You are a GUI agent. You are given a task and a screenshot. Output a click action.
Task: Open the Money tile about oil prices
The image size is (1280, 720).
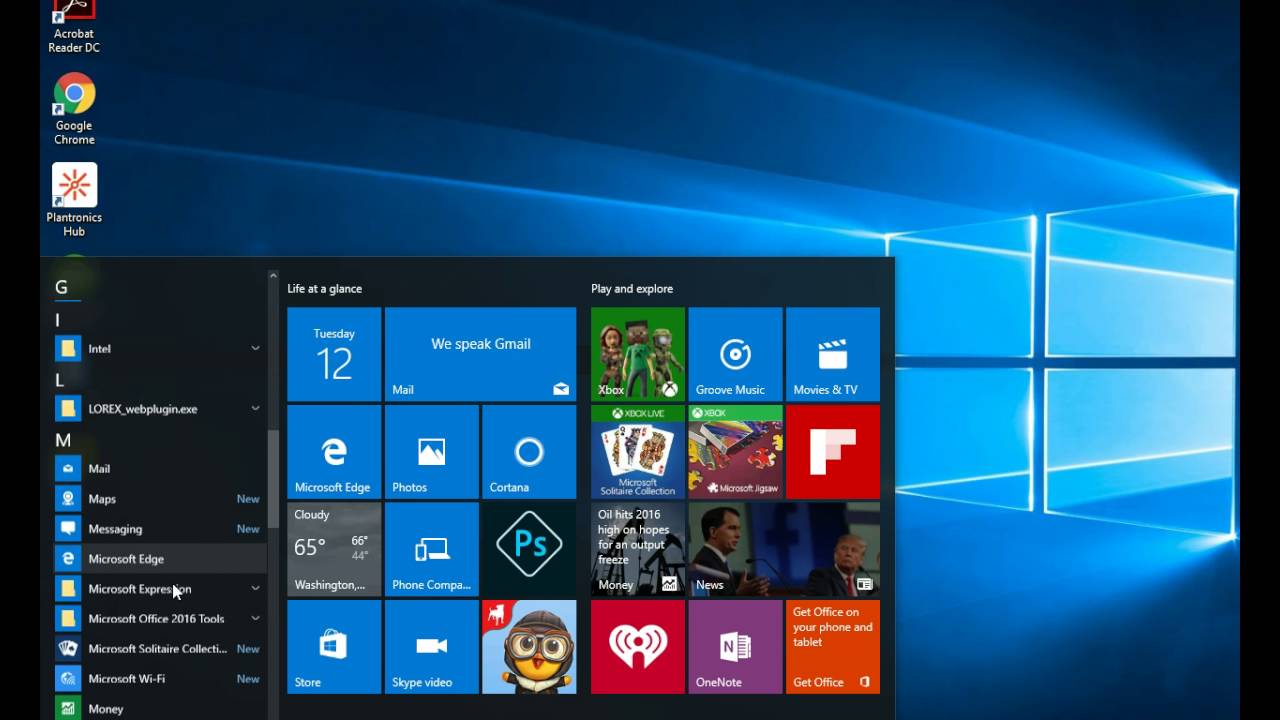pyautogui.click(x=638, y=549)
